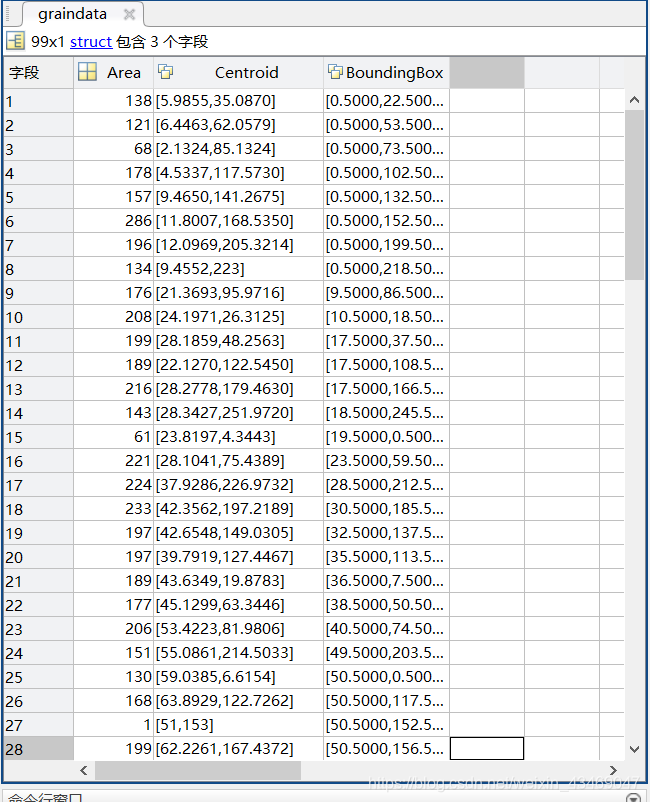Expand the command window panel menu

point(632,797)
